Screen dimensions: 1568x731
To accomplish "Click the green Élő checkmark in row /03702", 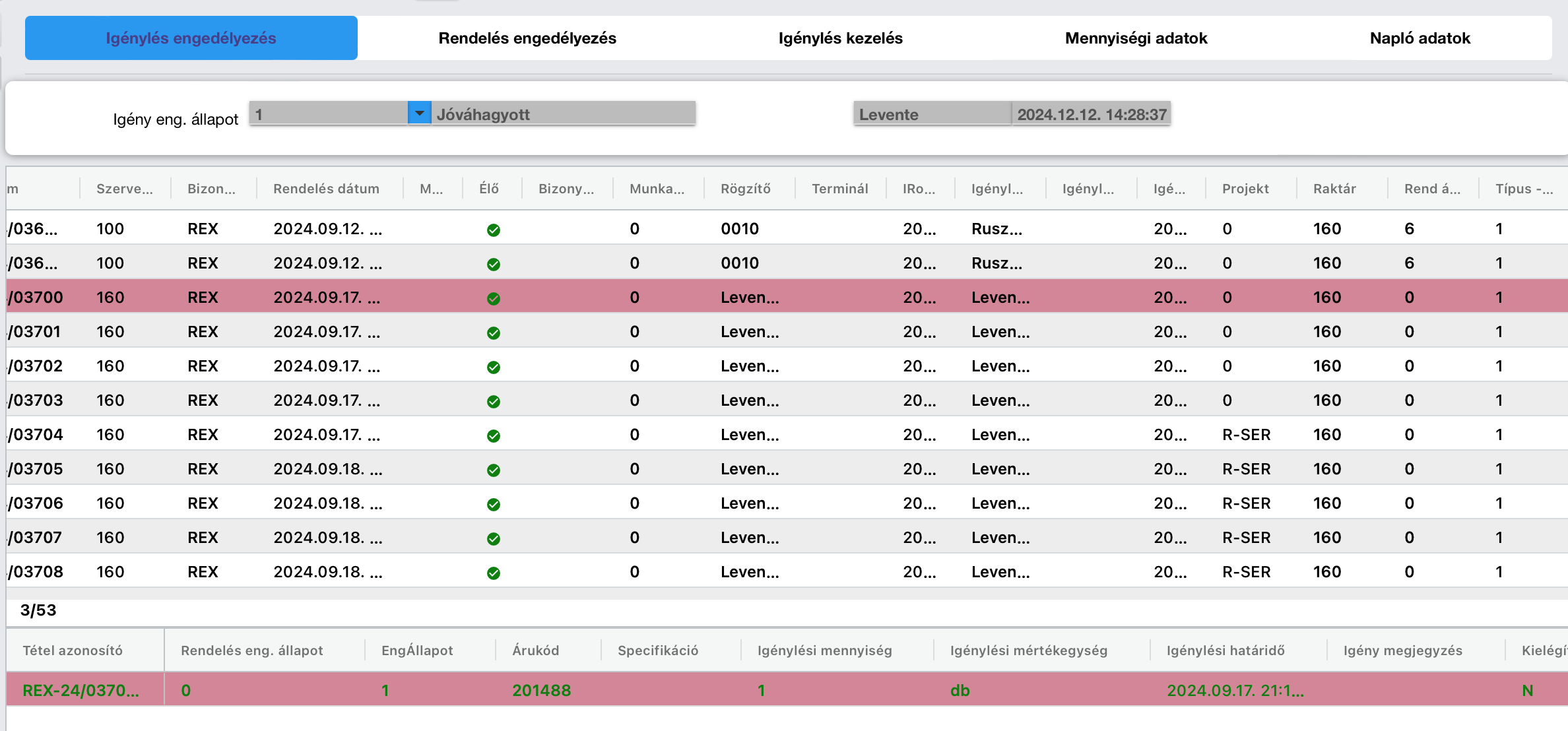I will pyautogui.click(x=493, y=367).
